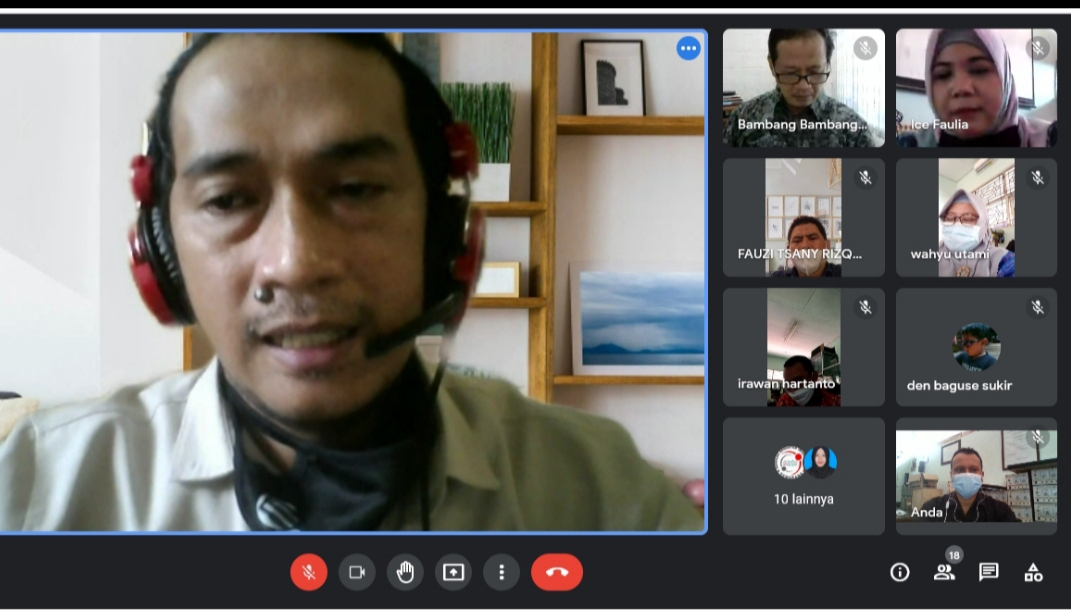Show the participants list people icon
This screenshot has height=616, width=1080.
[944, 572]
